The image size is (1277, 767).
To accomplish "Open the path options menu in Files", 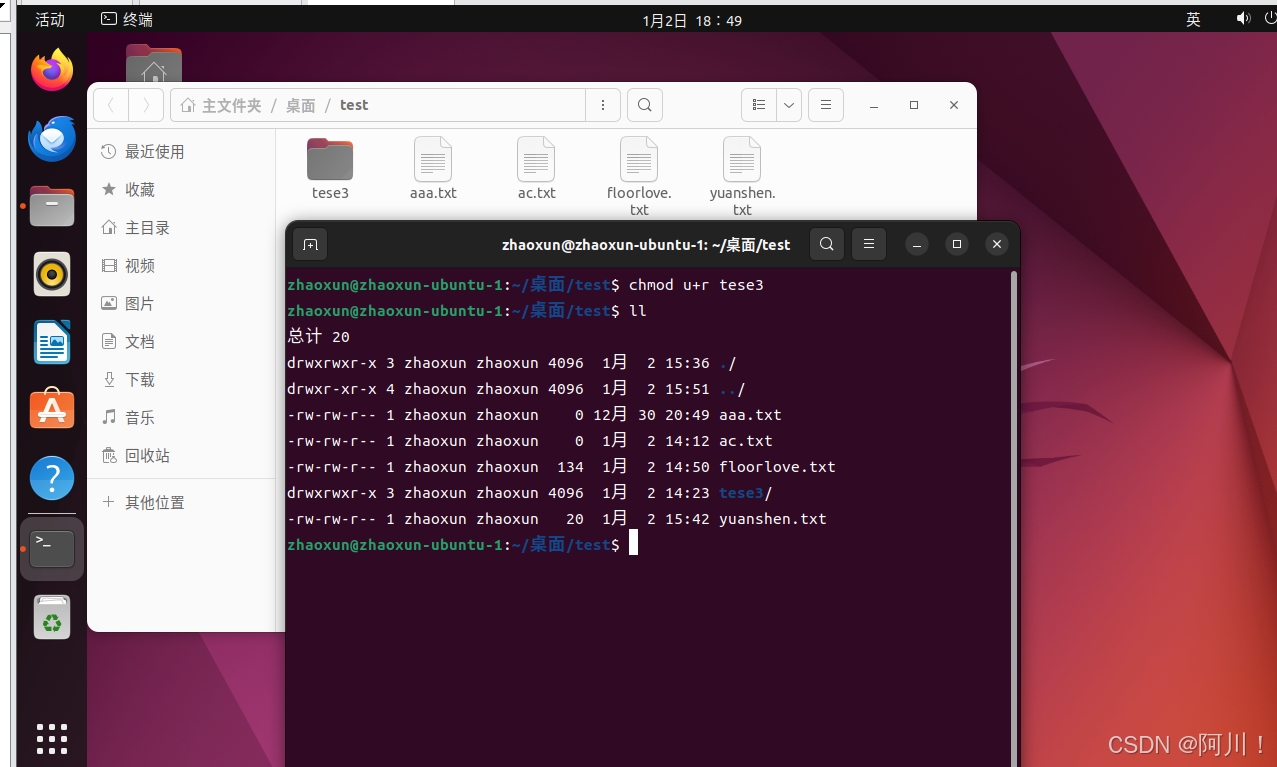I will click(x=602, y=105).
